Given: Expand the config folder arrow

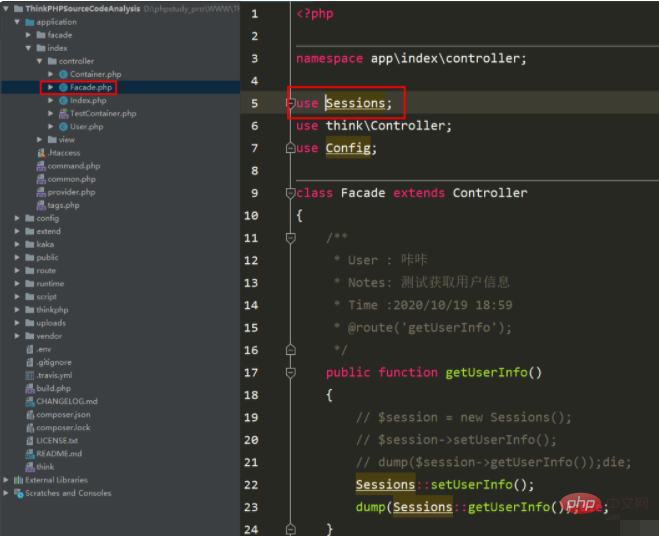Looking at the screenshot, I should point(17,218).
